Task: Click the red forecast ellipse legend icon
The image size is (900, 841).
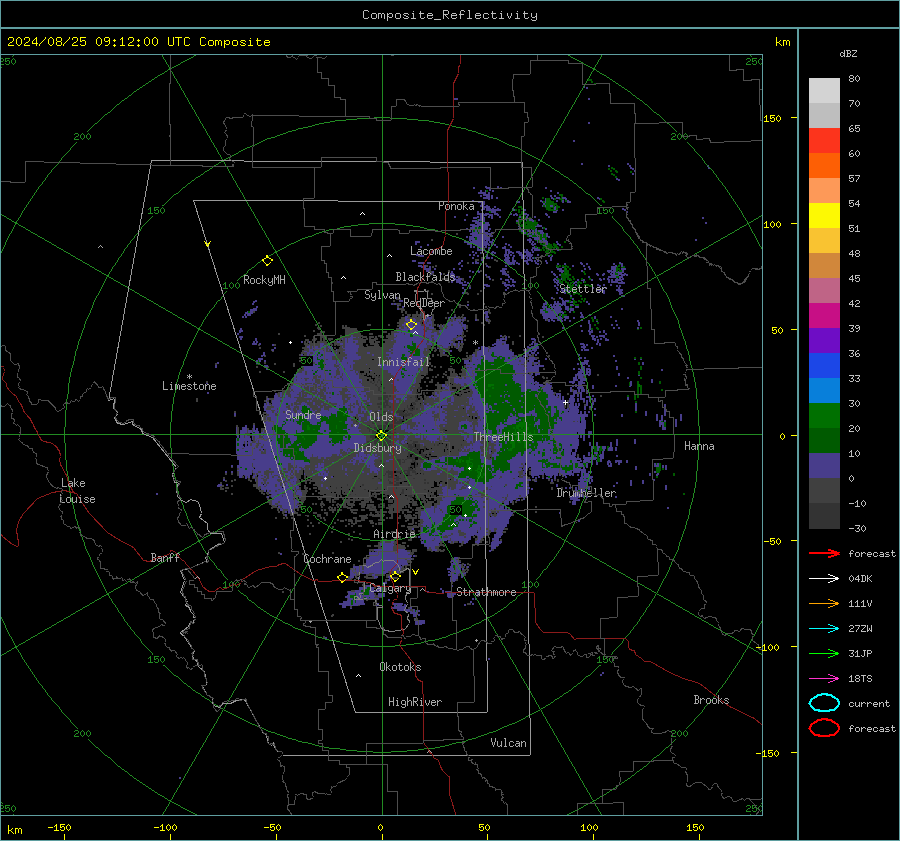Action: point(824,728)
